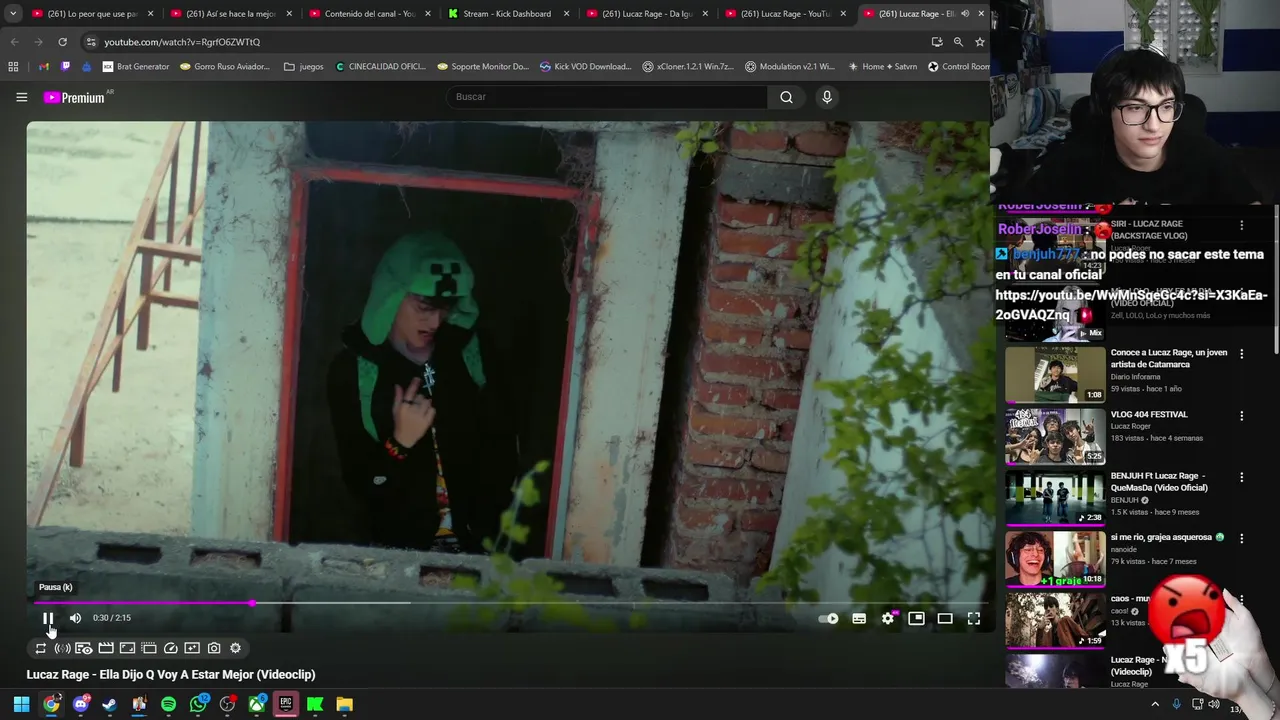Viewport: 1280px width, 720px height.
Task: Switch to the 'Así se hace la mejor' tab
Action: point(231,14)
